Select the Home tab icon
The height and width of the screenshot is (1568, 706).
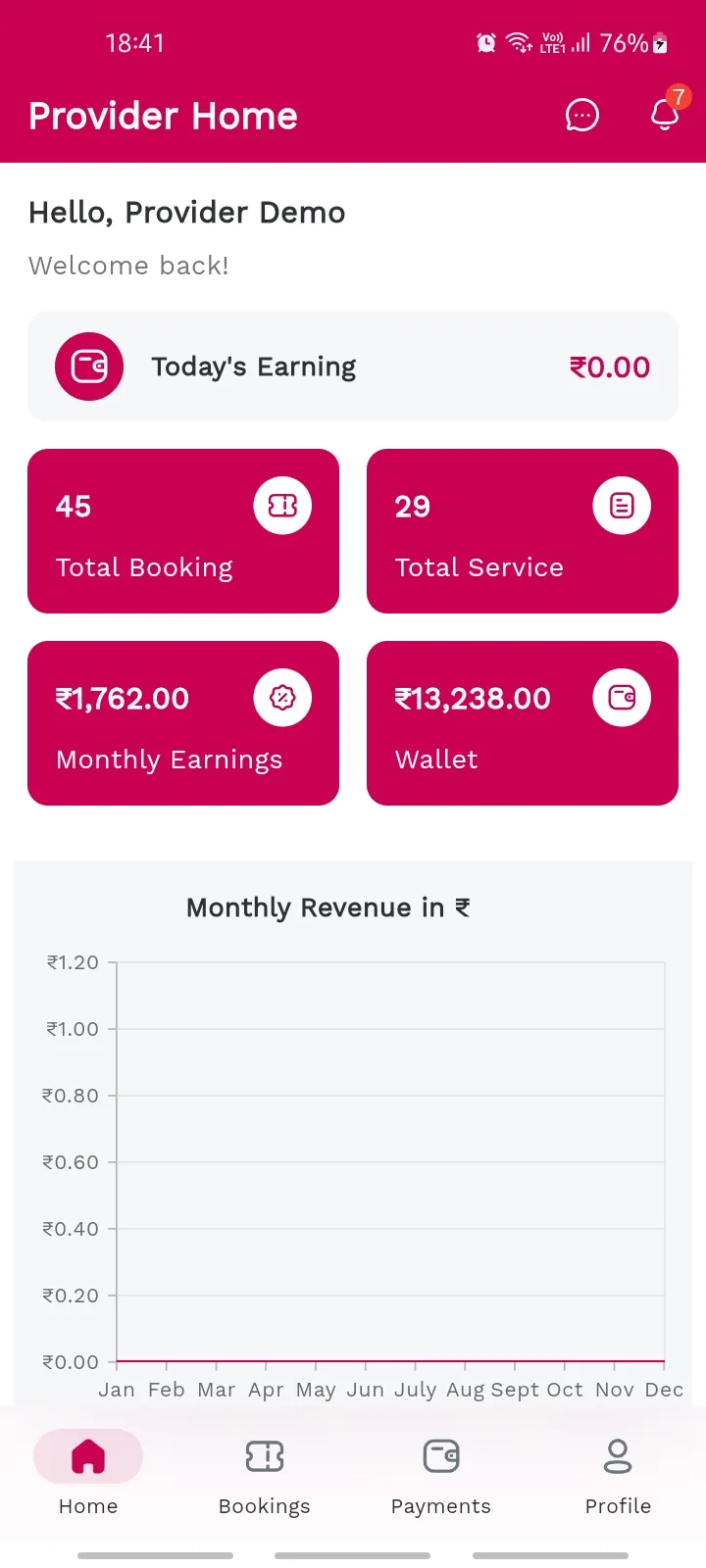(x=88, y=1456)
